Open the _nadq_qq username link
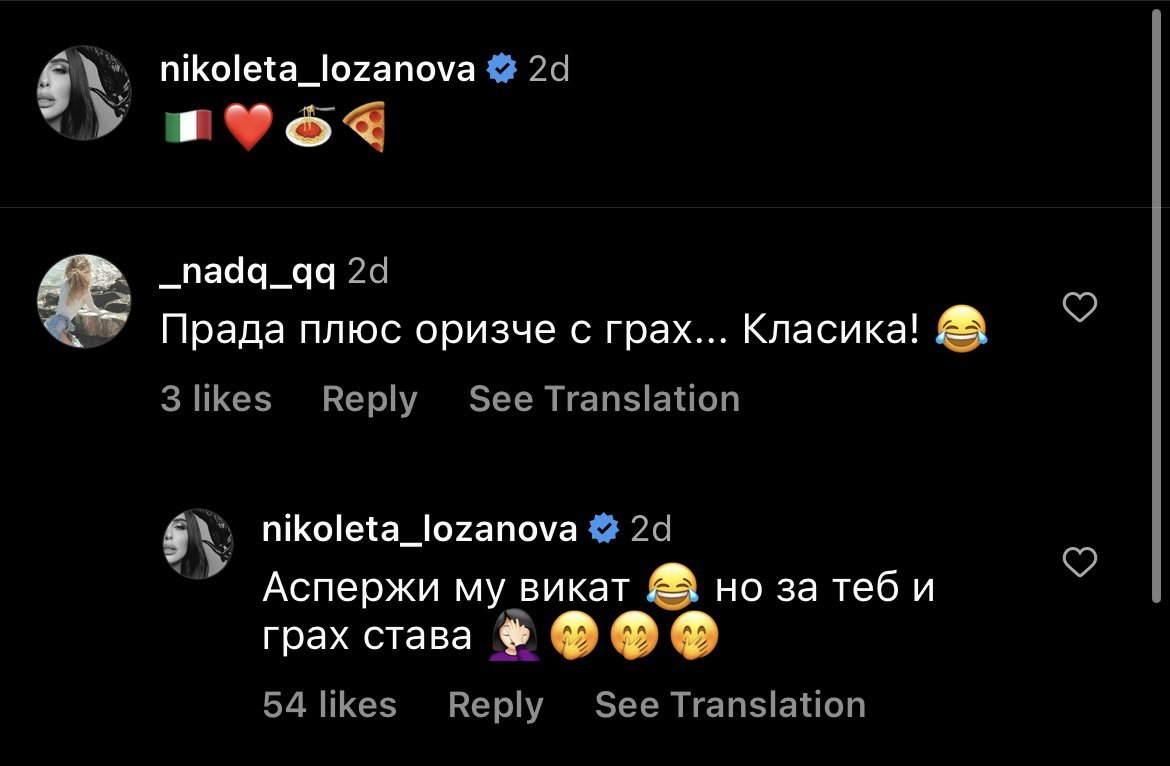This screenshot has width=1170, height=766. pos(247,271)
